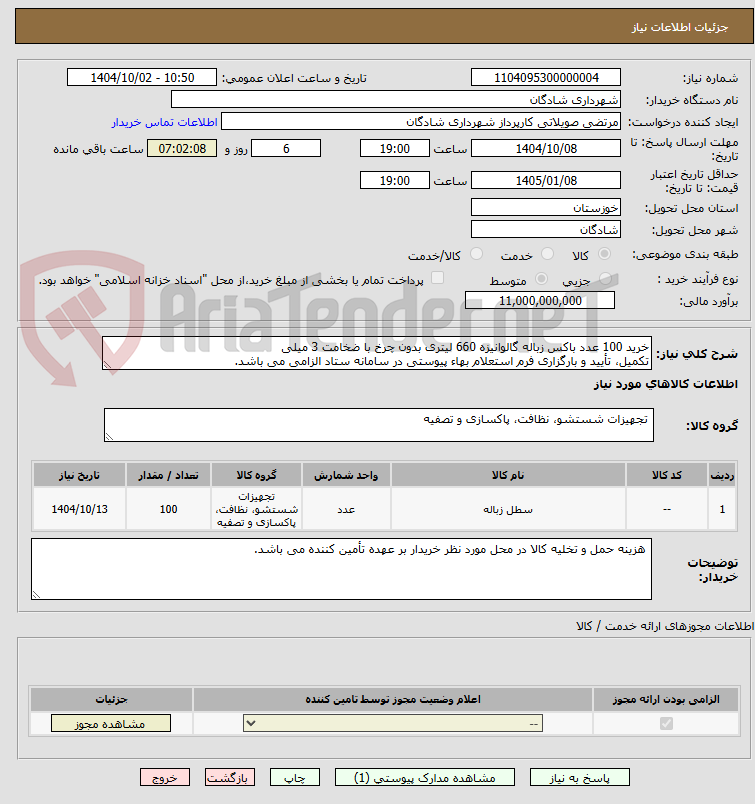The image size is (755, 804).
Task: Toggle the اسناد خزانه اسلامی payment checkbox
Action: point(437,278)
